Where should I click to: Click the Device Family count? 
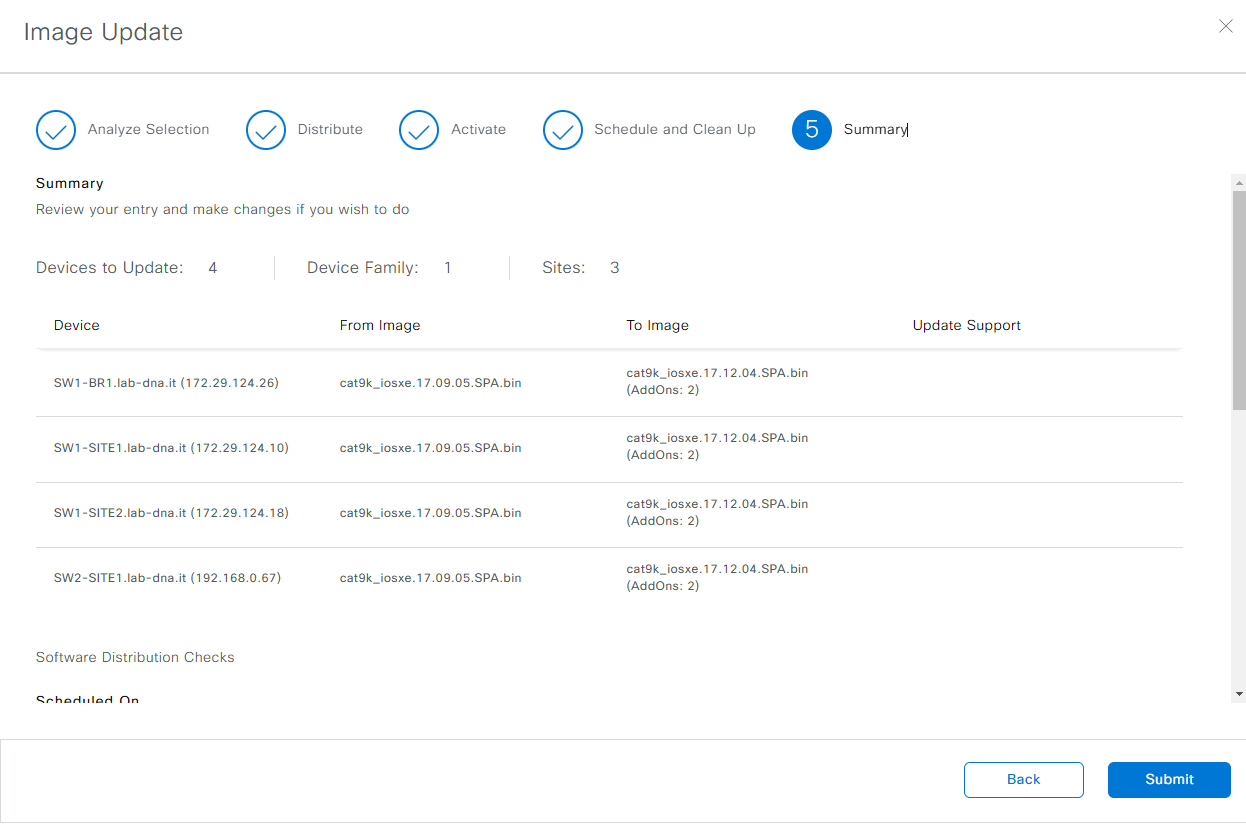(x=448, y=268)
